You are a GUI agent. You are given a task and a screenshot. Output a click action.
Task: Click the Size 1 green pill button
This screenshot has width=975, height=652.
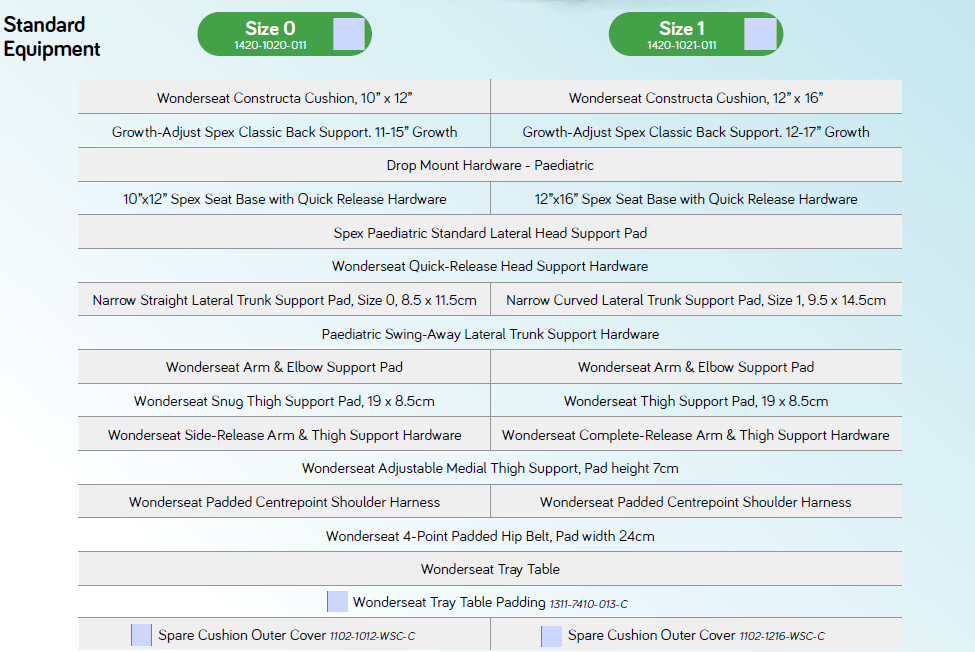pos(696,34)
